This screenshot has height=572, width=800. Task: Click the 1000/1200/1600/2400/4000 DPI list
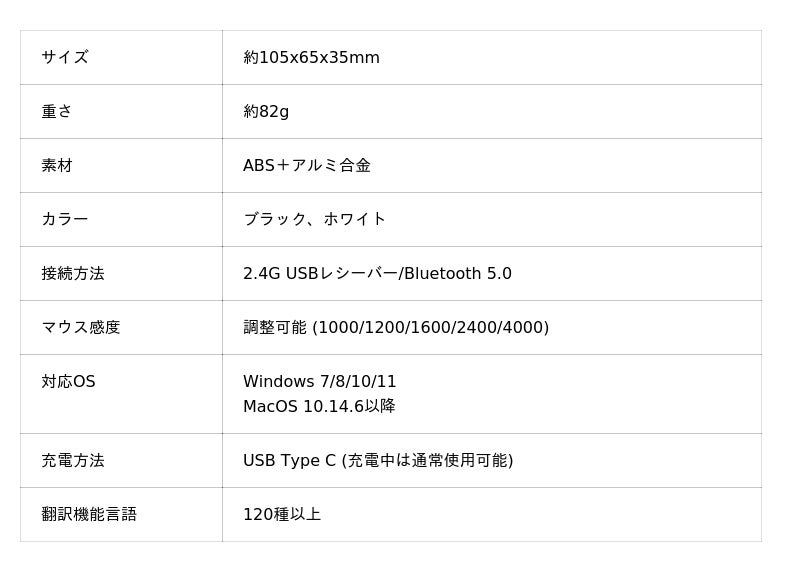pos(432,327)
